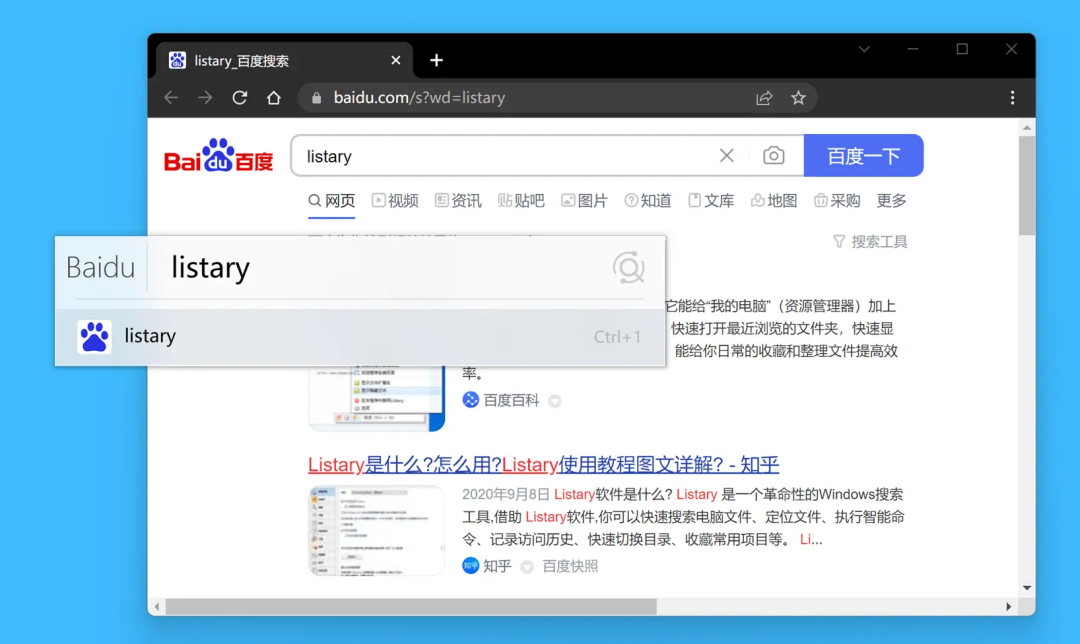The width and height of the screenshot is (1080, 644).
Task: Bookmark this page with the star icon
Action: [x=799, y=97]
